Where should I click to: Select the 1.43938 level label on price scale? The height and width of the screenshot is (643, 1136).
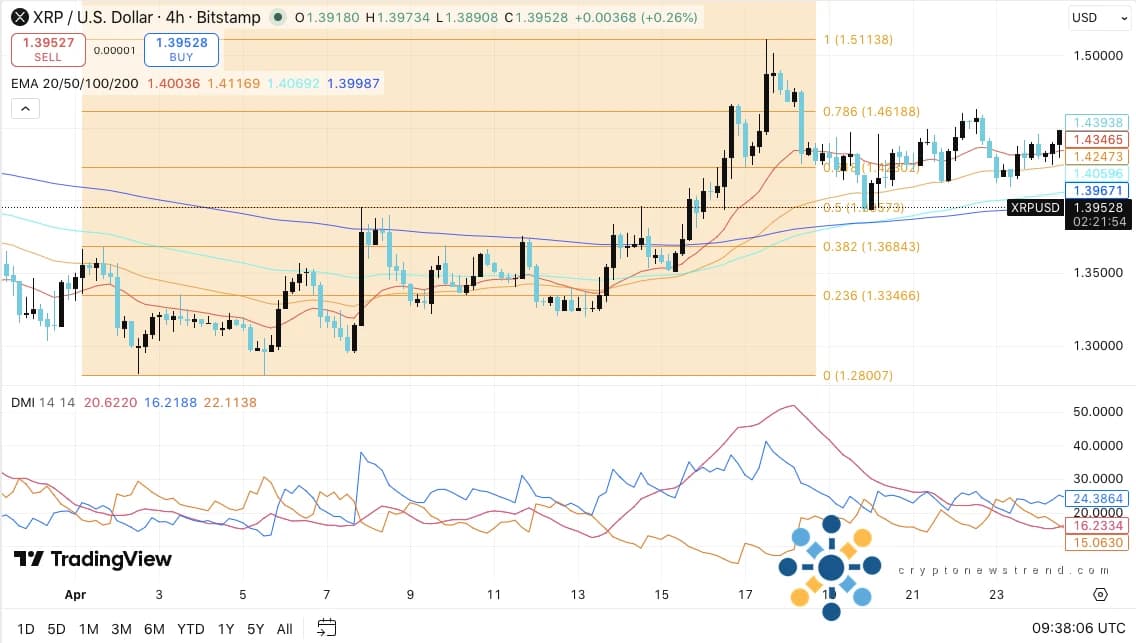pyautogui.click(x=1098, y=121)
